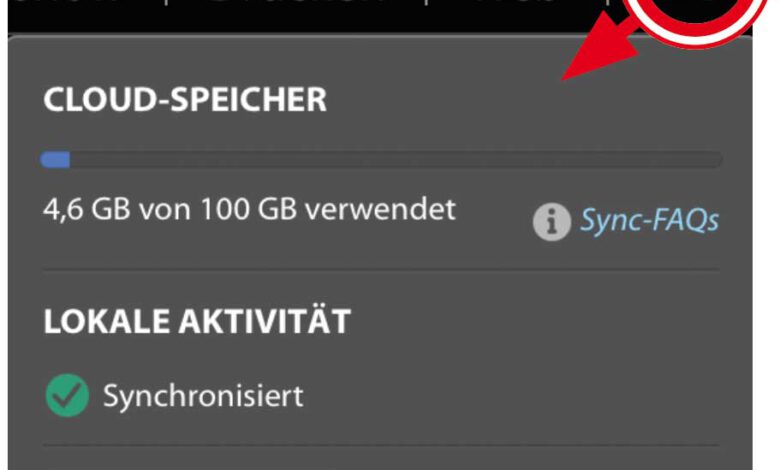Click the info icon beside Sync-FAQs
The height and width of the screenshot is (470, 780).
point(551,222)
